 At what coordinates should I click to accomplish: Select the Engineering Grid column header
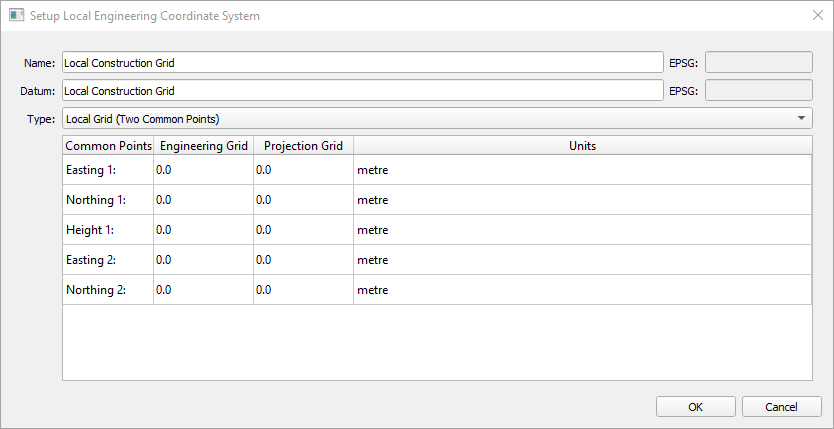click(203, 145)
